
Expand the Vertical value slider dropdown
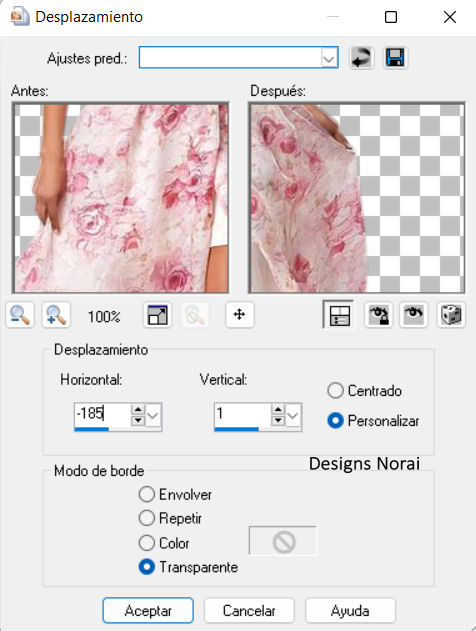[293, 415]
